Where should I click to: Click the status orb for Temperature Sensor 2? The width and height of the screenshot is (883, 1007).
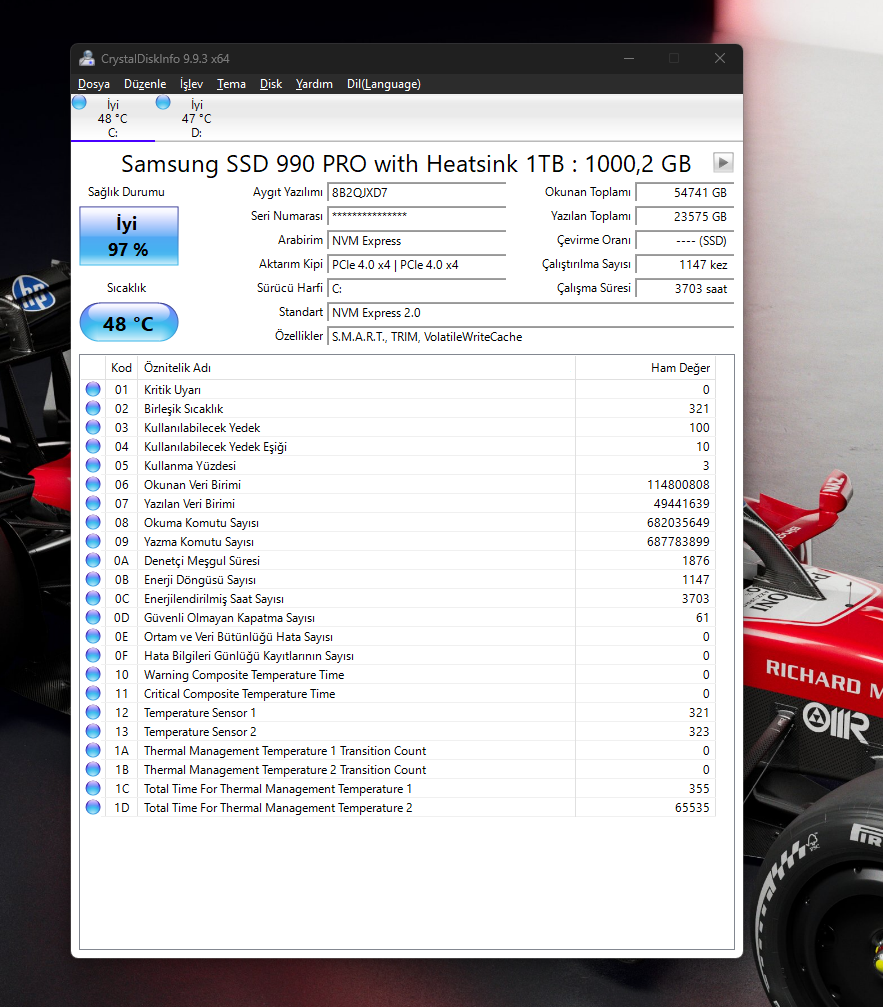click(93, 731)
